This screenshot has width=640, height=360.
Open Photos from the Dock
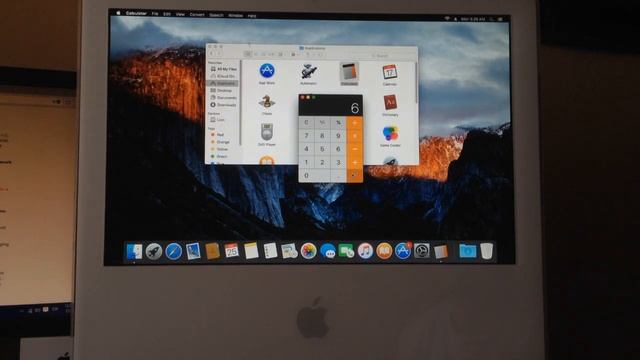[309, 251]
